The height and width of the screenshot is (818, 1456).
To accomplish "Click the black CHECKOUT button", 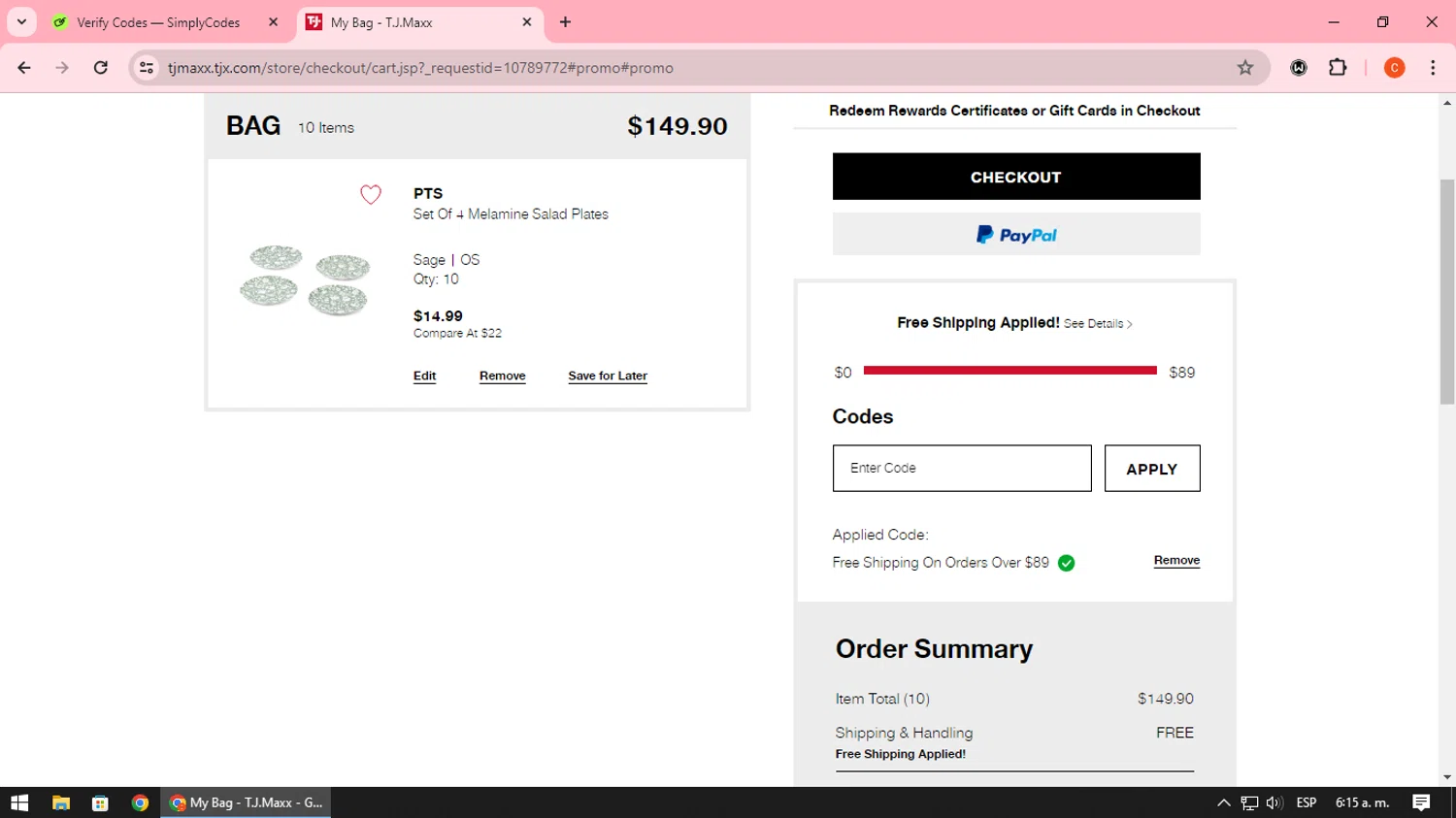I will tap(1016, 177).
